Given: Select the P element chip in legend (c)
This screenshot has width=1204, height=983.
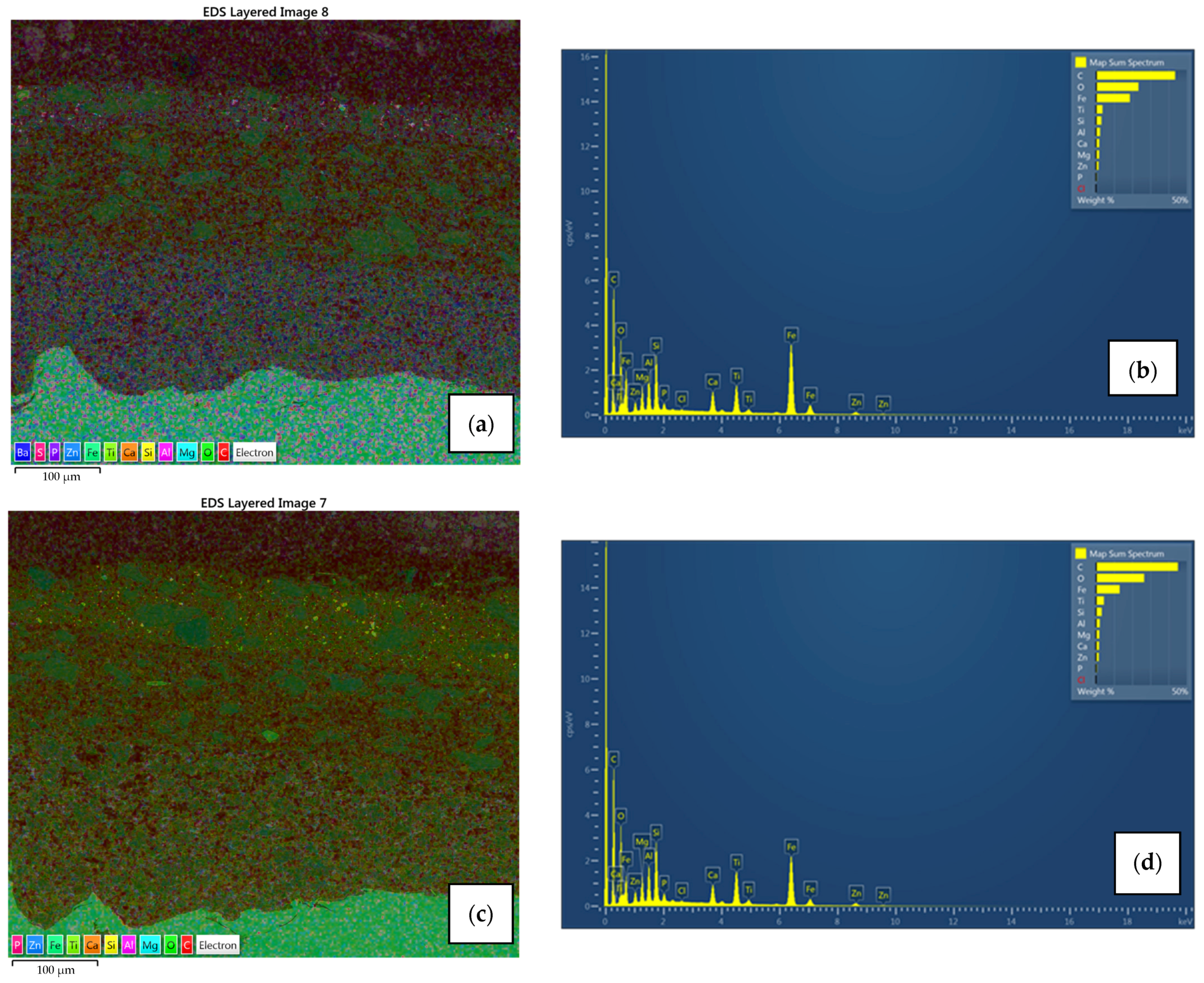Looking at the screenshot, I should (x=17, y=944).
